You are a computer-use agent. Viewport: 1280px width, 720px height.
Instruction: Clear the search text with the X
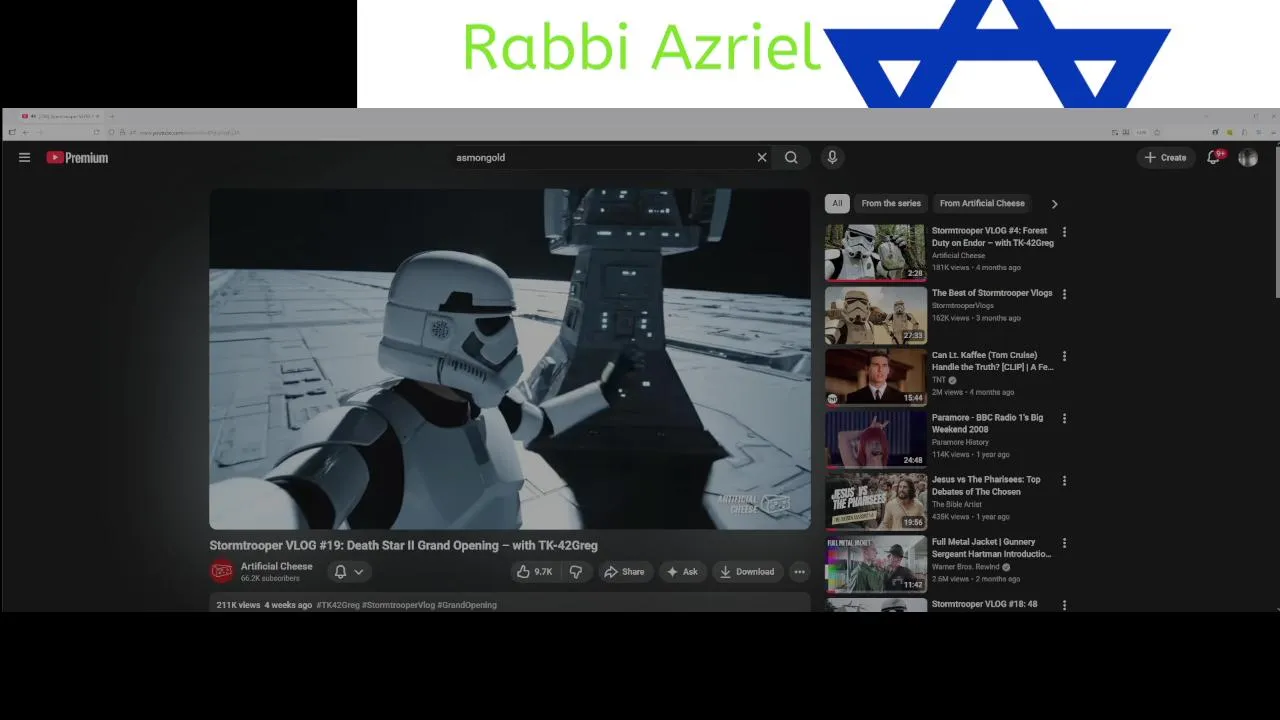coord(762,157)
